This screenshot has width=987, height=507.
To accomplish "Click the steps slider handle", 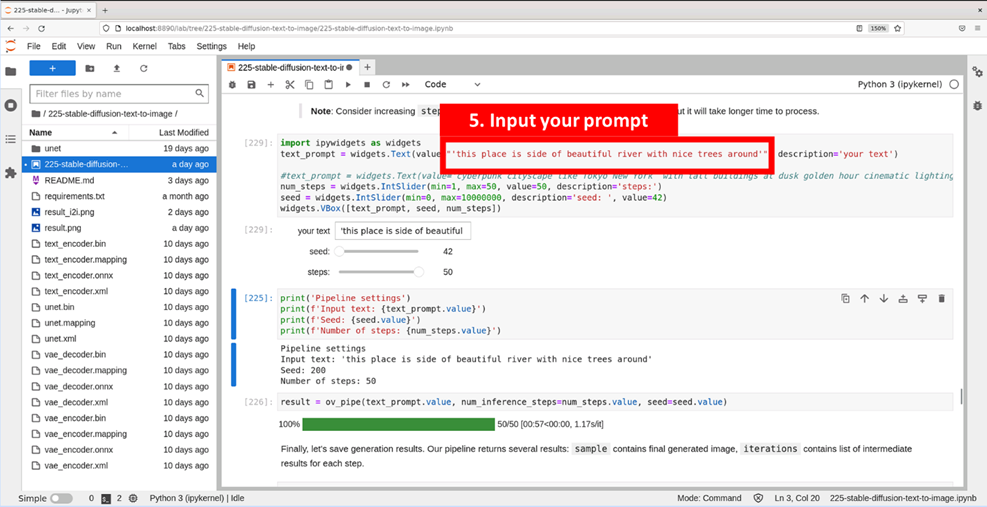I will [x=418, y=272].
